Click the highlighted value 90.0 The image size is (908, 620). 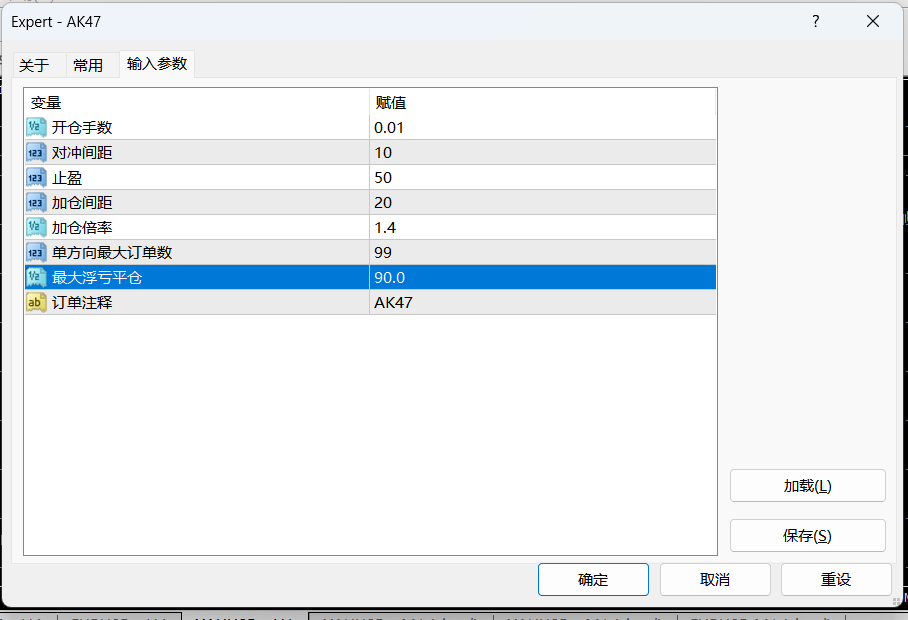pos(543,277)
